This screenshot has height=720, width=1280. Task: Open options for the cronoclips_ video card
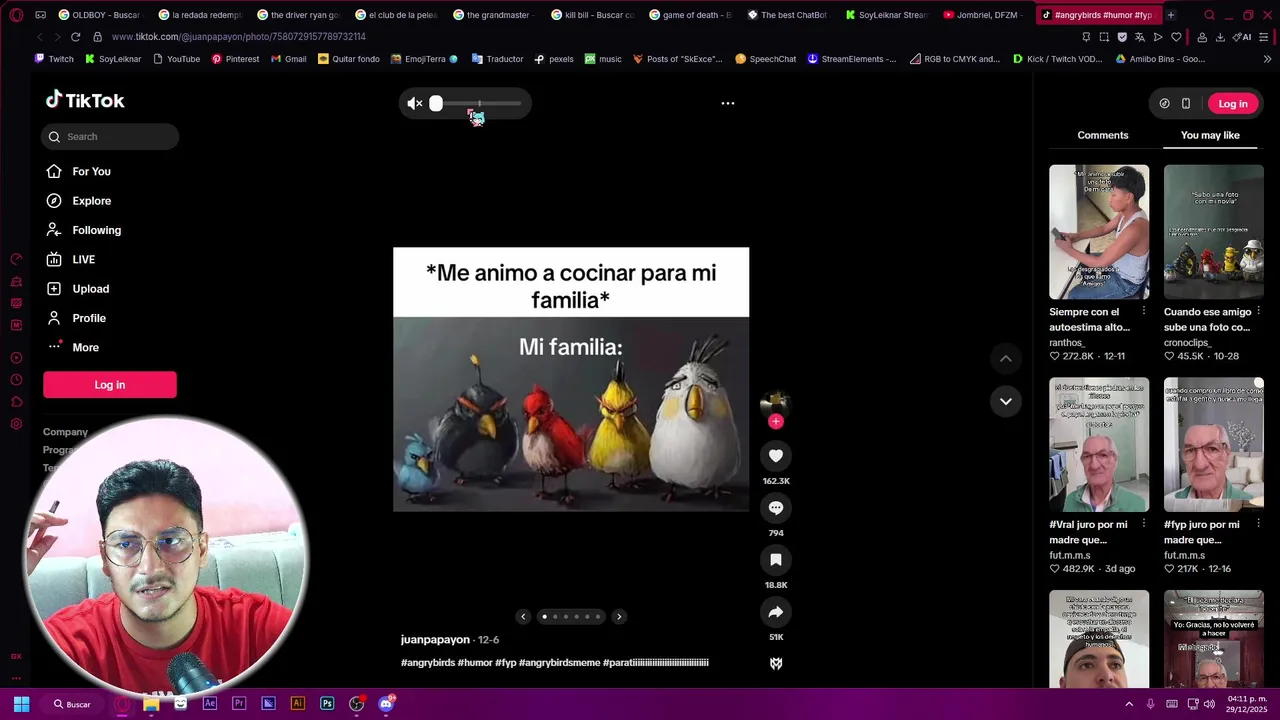click(1258, 312)
